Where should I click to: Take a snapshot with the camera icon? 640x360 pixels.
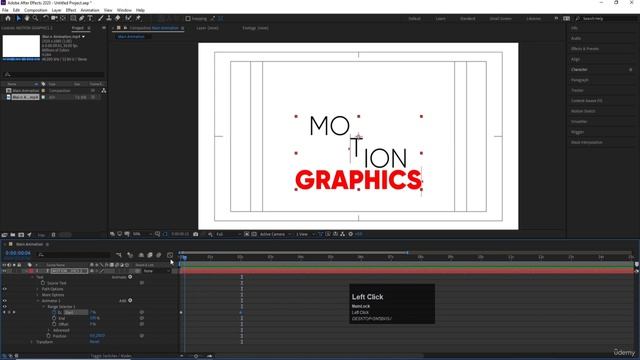196,234
